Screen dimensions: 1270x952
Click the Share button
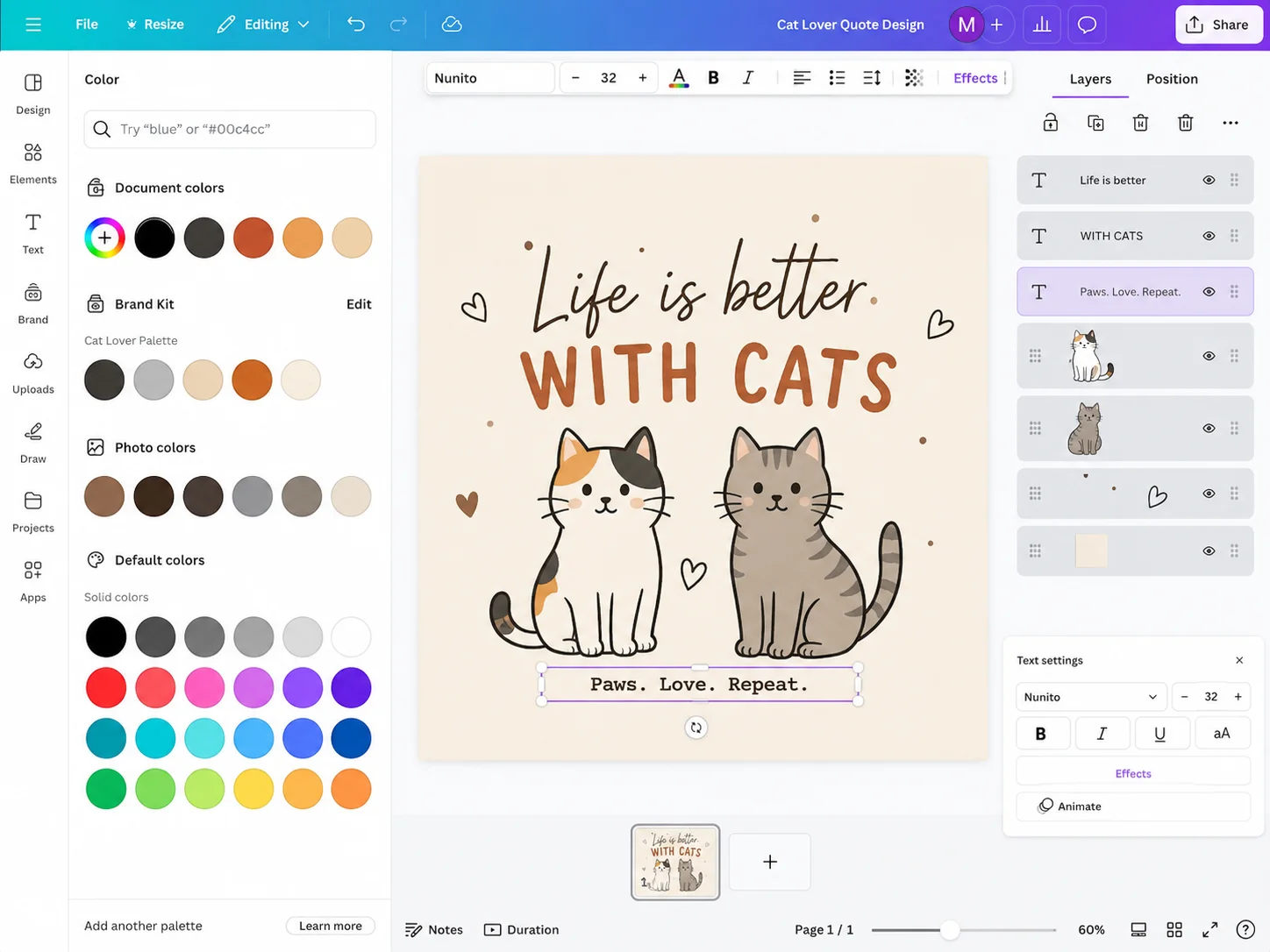point(1218,25)
